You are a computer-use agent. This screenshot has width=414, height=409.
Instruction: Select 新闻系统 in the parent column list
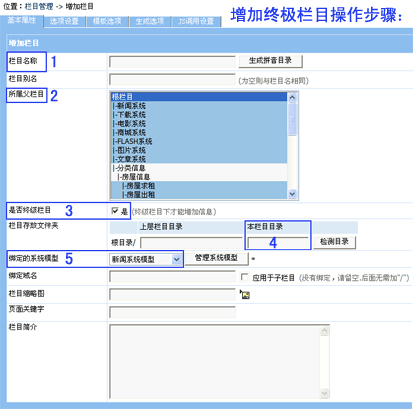(199, 106)
